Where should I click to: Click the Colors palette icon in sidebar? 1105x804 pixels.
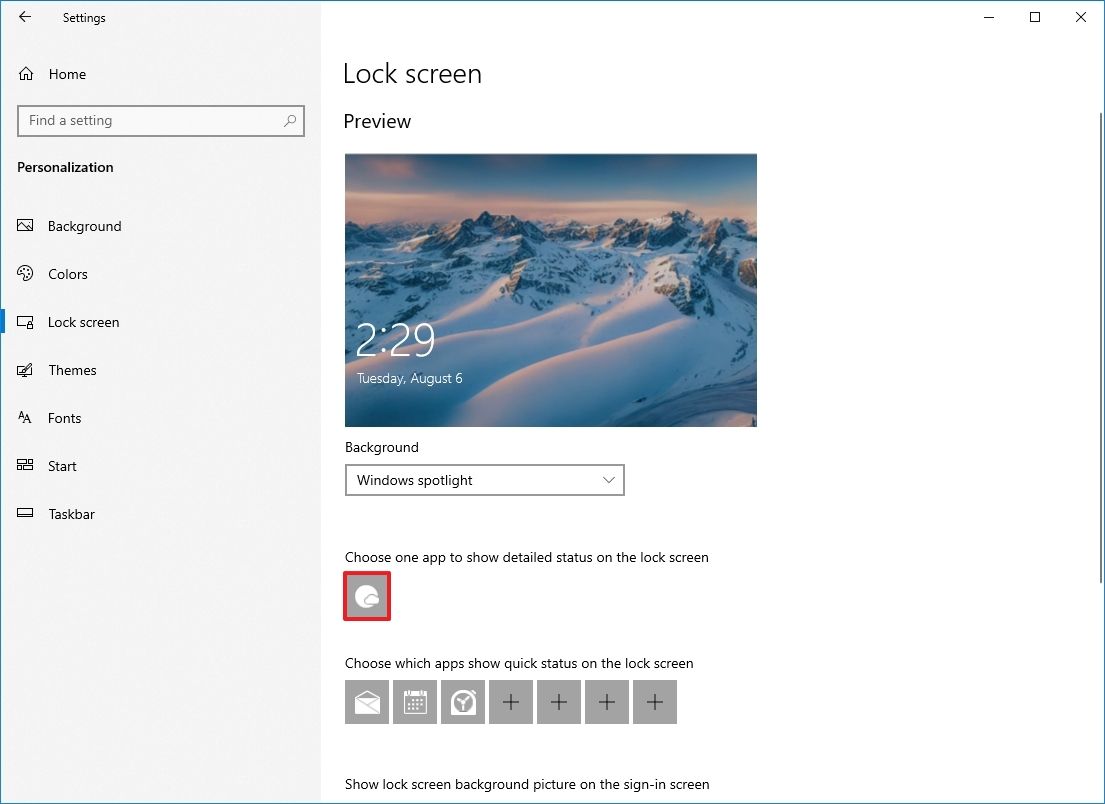click(x=25, y=274)
